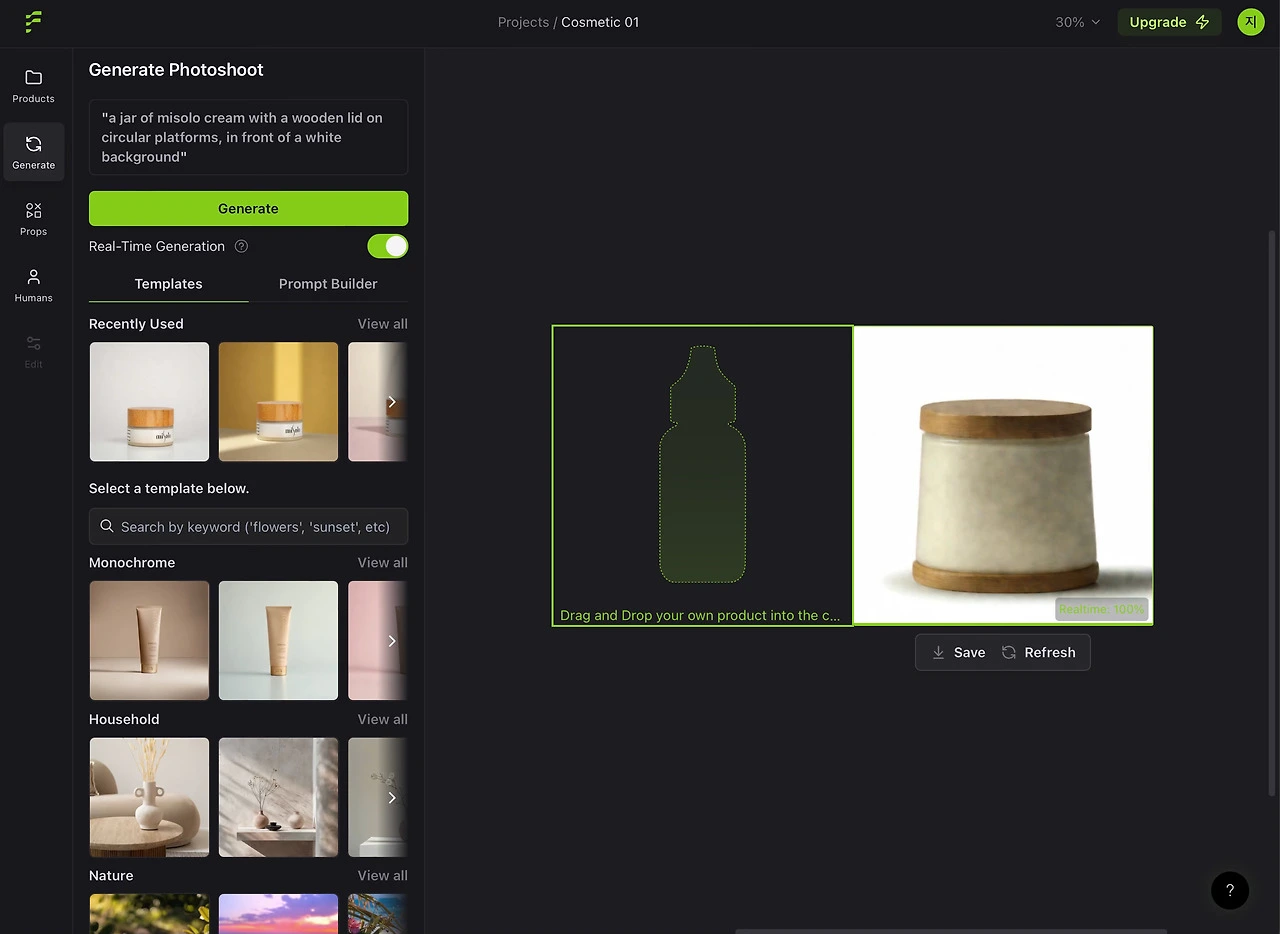Image resolution: width=1280 pixels, height=934 pixels.
Task: Click the user profile avatar
Action: 1250,22
